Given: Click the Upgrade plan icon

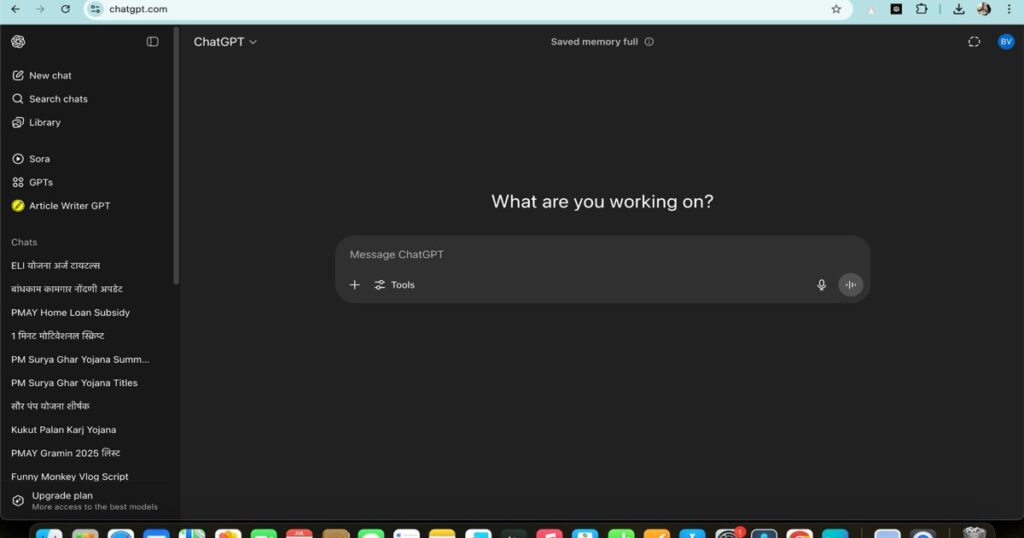Looking at the screenshot, I should [x=18, y=501].
